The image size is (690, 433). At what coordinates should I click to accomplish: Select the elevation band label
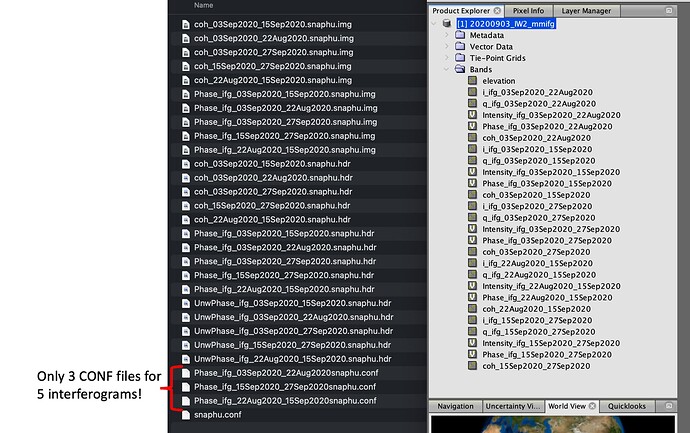point(499,81)
